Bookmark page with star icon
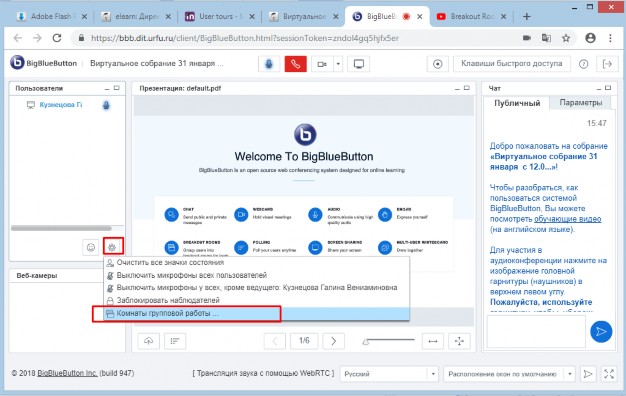 566,38
